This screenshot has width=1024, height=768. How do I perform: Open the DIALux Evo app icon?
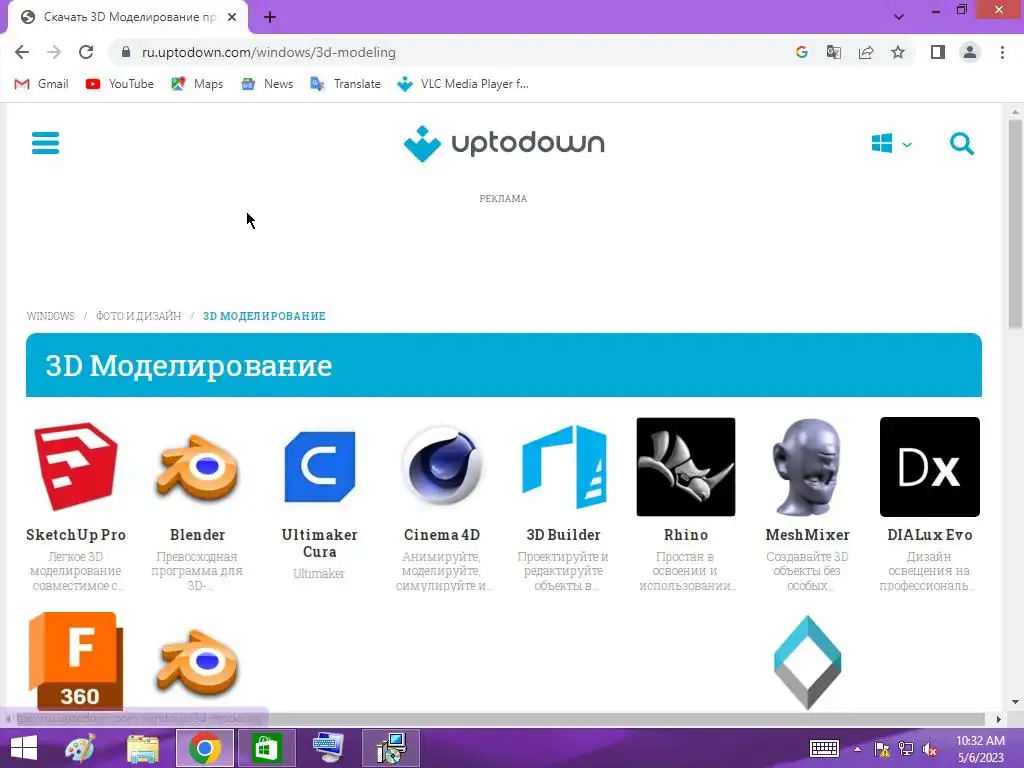[929, 467]
